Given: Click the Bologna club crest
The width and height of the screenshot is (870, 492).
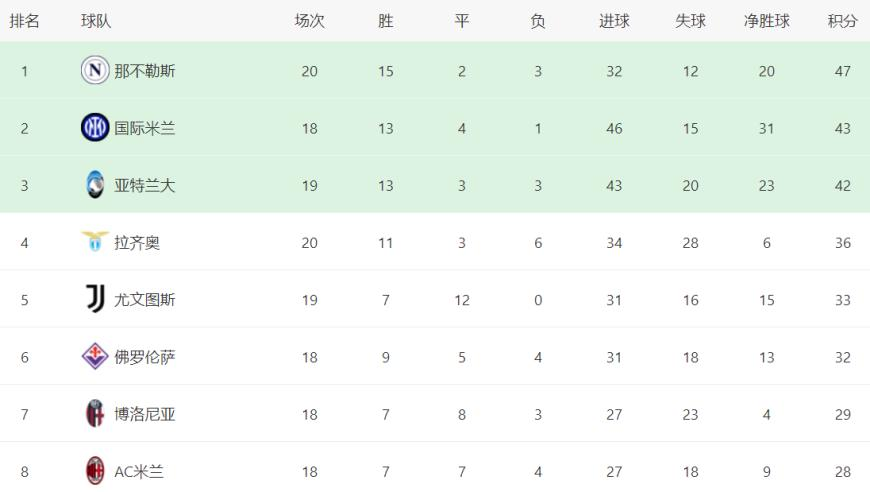Looking at the screenshot, I should (95, 414).
